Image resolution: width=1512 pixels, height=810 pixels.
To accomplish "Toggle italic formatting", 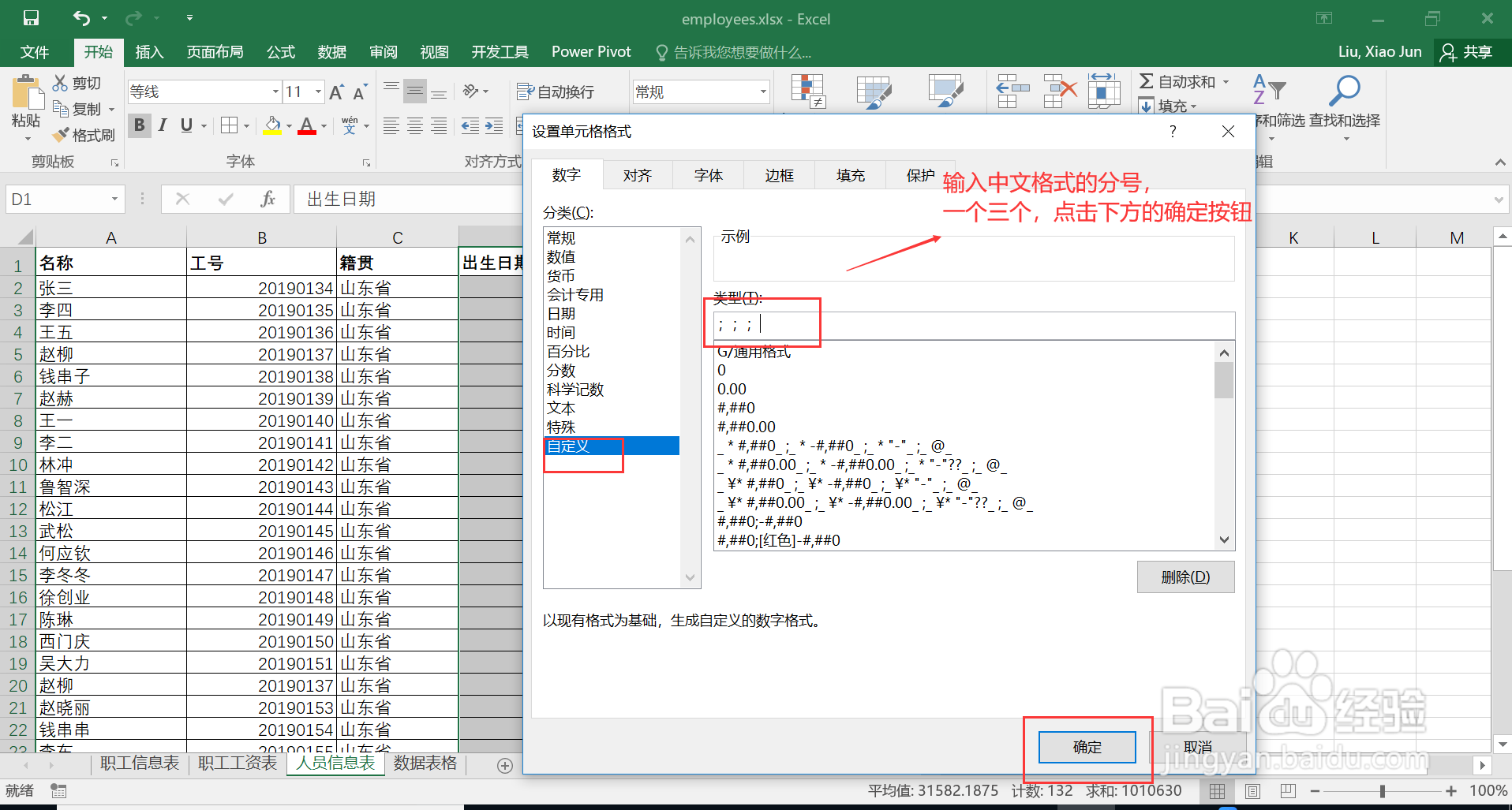I will (163, 125).
